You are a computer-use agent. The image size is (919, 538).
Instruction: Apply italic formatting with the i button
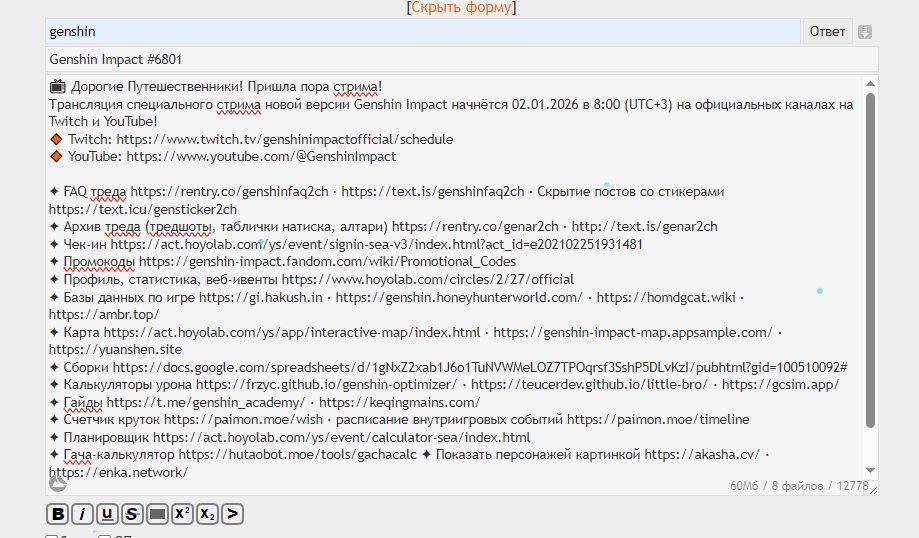coord(82,514)
